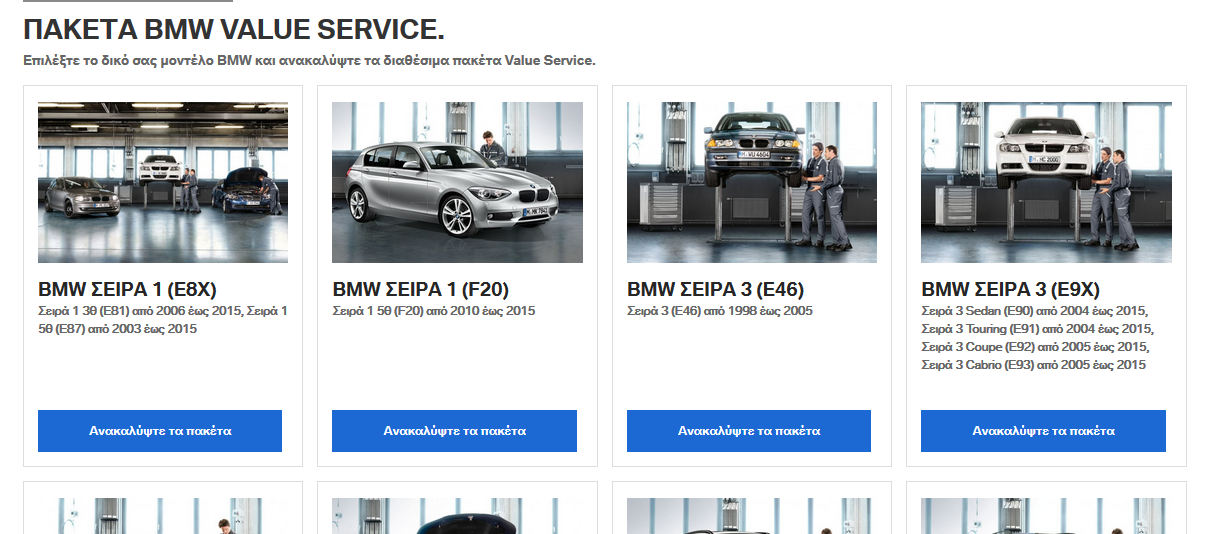
Task: Click 'Σειρά 1 5θ (F20) από 2010 έως 2015' text
Action: tap(434, 311)
